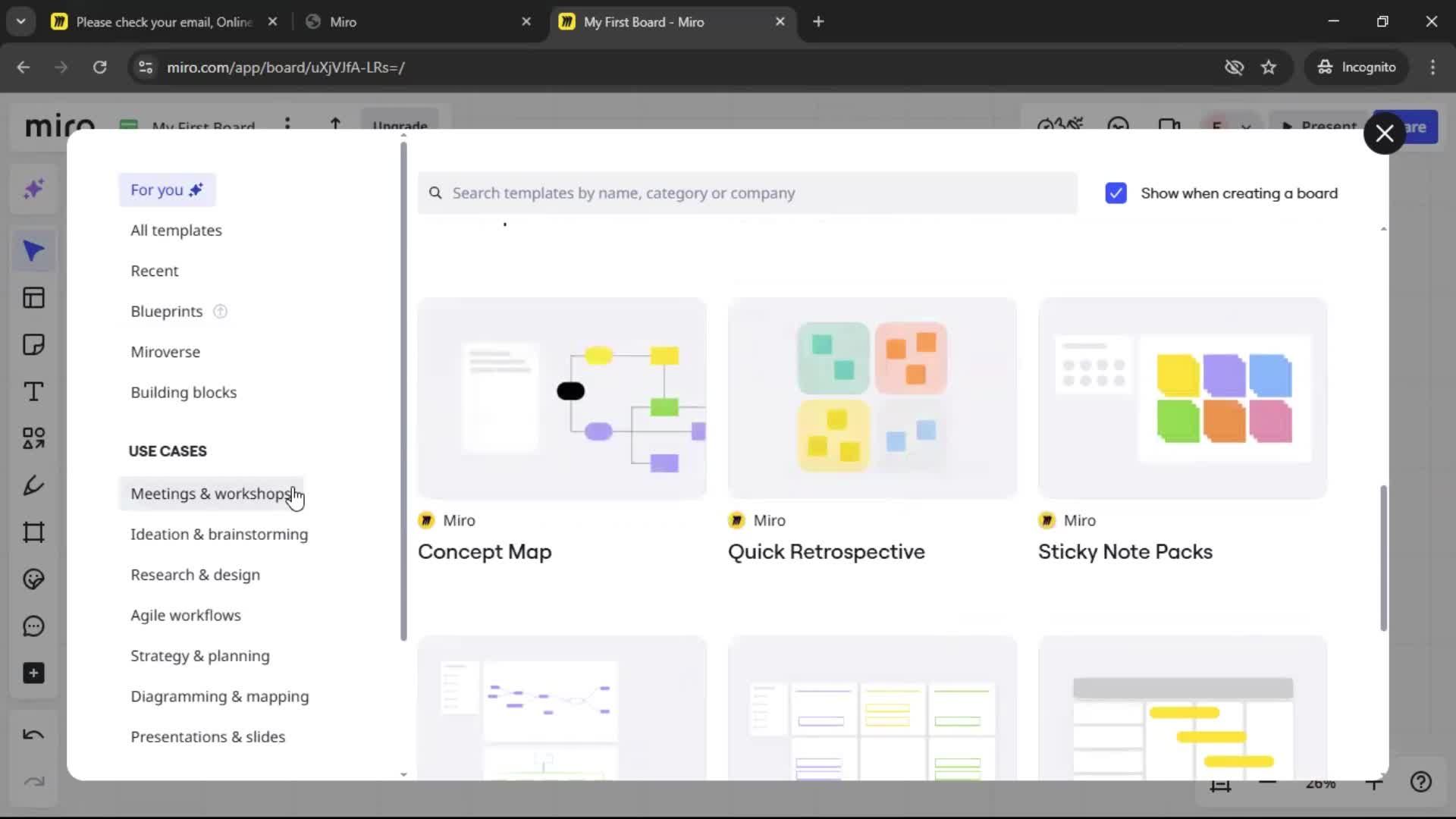Open Recent templates
This screenshot has width=1456, height=819.
154,271
